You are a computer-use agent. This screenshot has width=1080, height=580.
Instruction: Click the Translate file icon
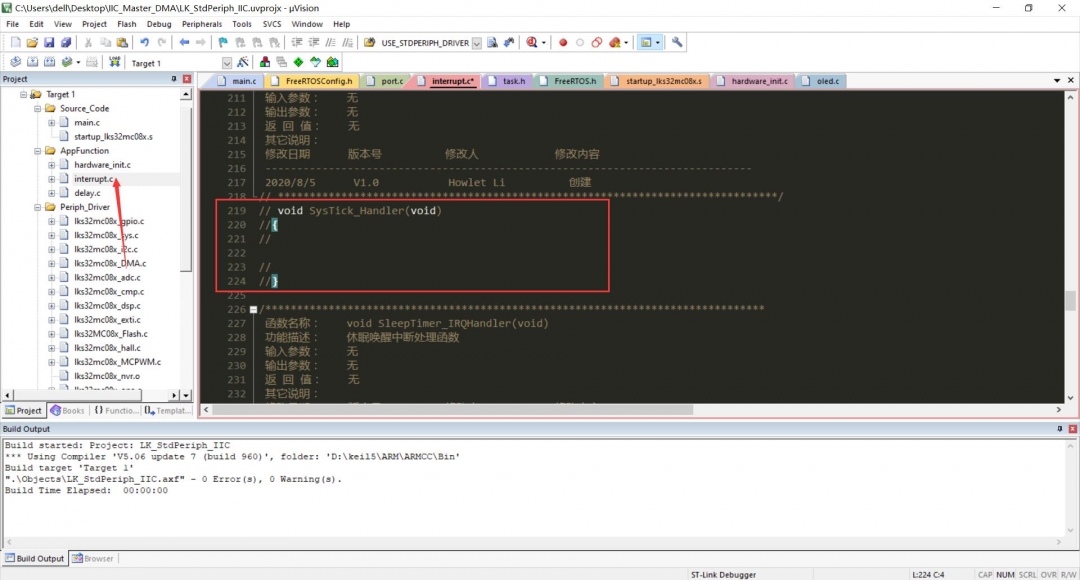pyautogui.click(x=15, y=63)
